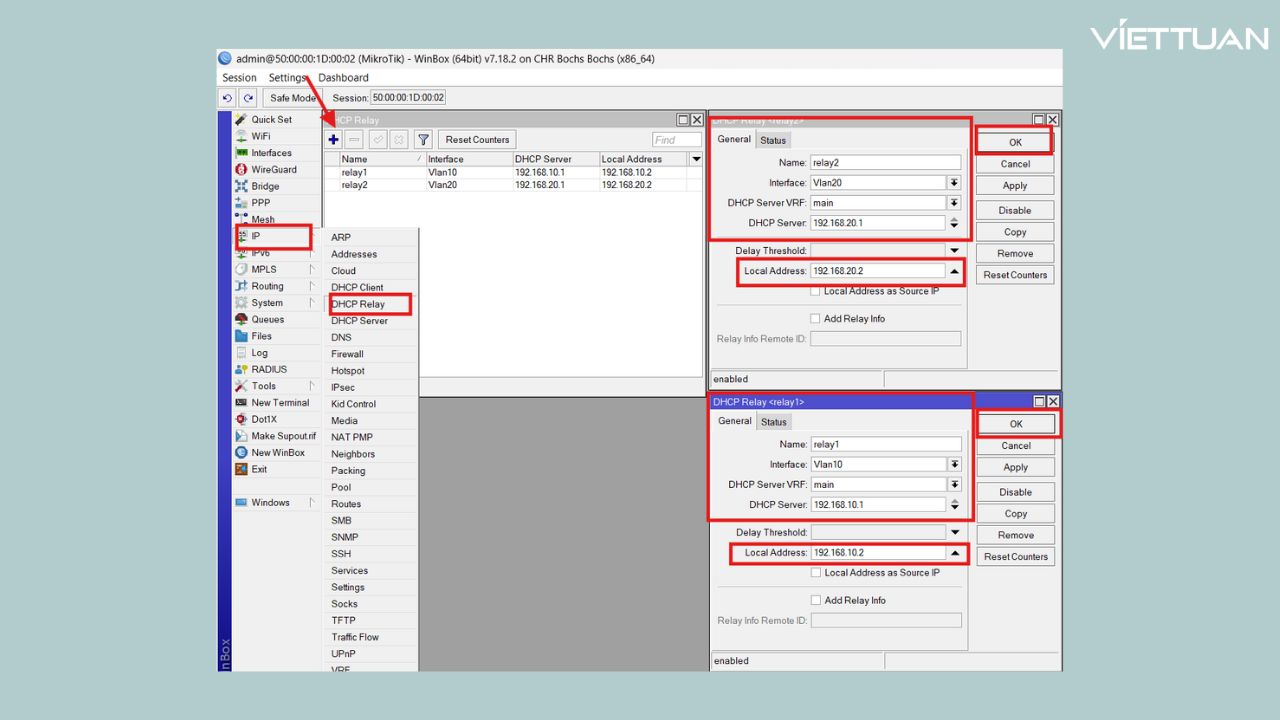The width and height of the screenshot is (1280, 720).
Task: Enable Local Address as Source IP for relay2
Action: click(x=815, y=291)
